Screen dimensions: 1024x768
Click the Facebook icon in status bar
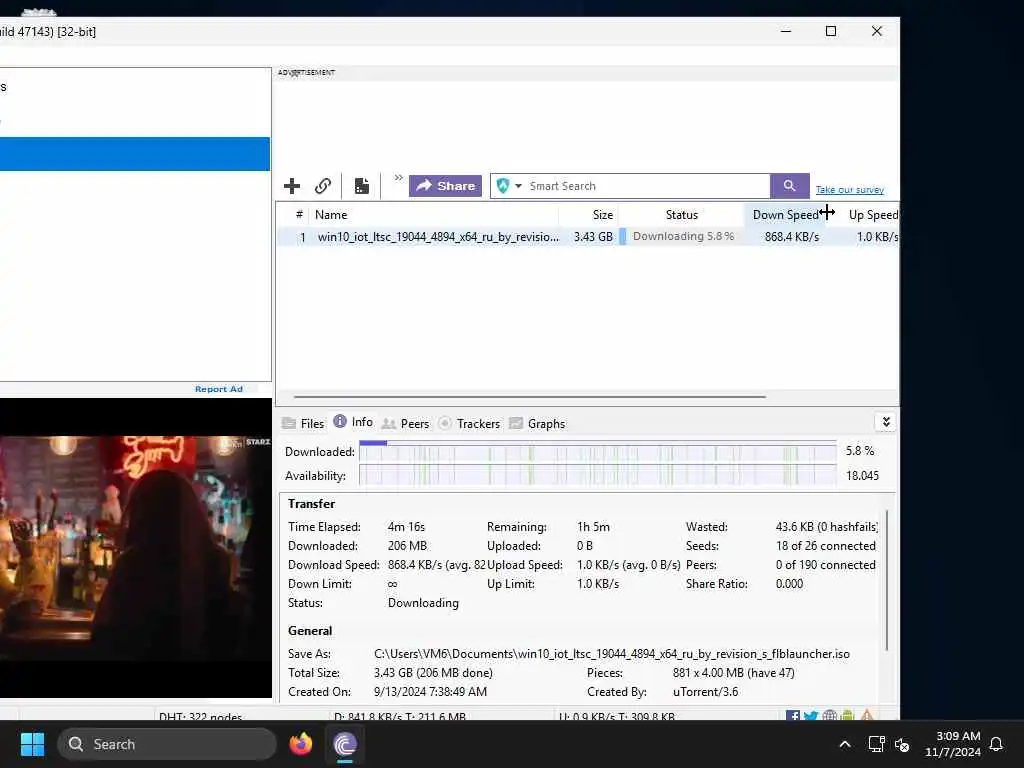click(793, 716)
